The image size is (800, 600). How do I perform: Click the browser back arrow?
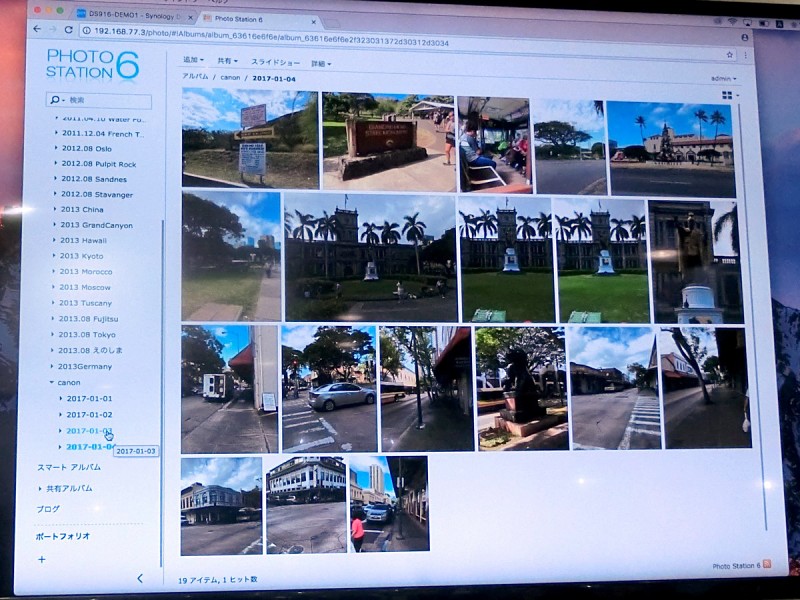[x=37, y=29]
